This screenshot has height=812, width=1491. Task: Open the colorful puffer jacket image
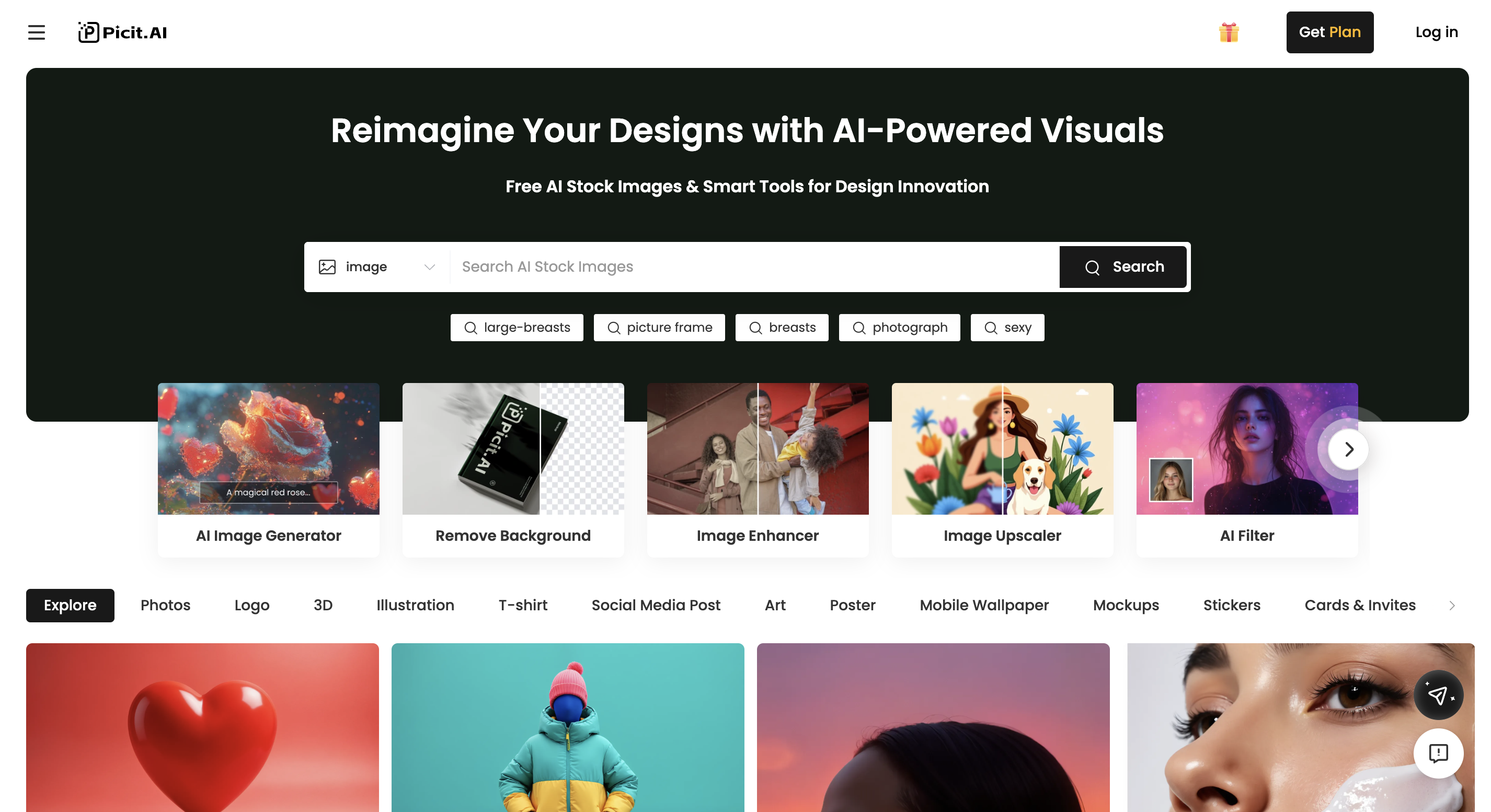[568, 727]
